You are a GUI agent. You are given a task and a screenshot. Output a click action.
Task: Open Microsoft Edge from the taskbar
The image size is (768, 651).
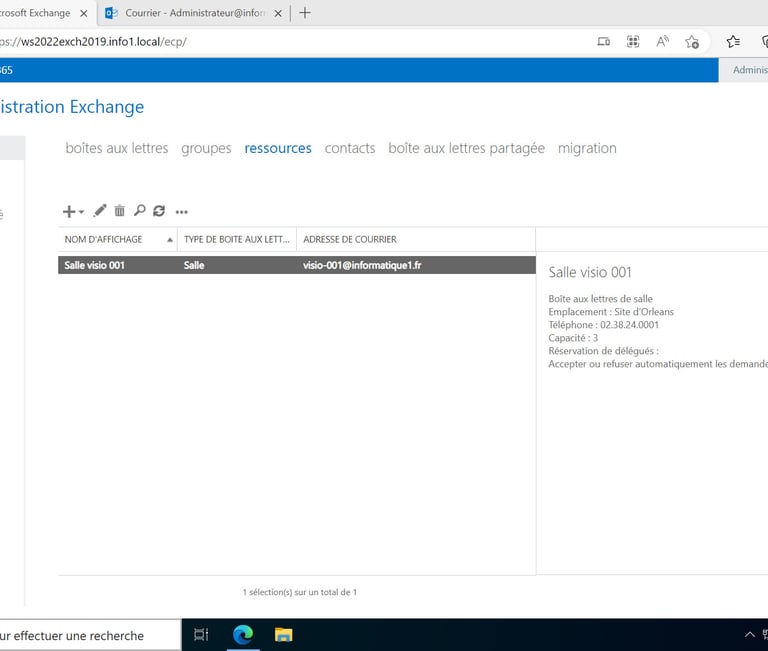click(x=243, y=635)
